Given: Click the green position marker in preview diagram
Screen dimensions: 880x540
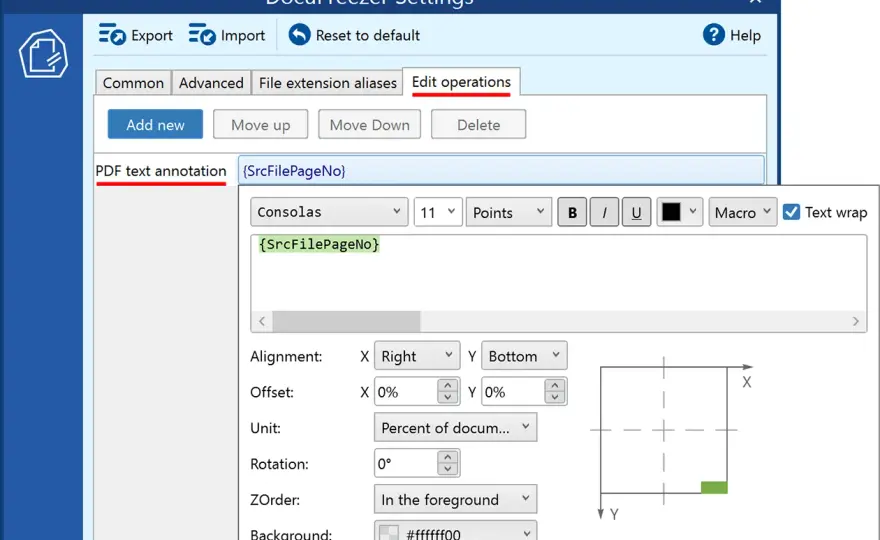Looking at the screenshot, I should [714, 487].
